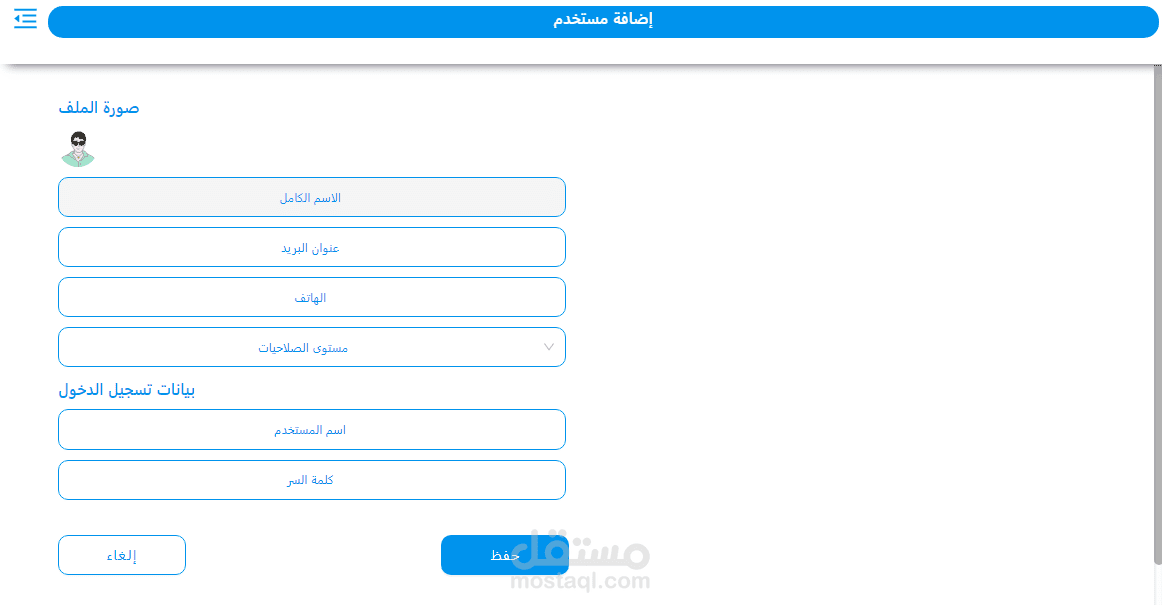Click the كلمة السر password field
This screenshot has width=1162, height=605.
tap(311, 480)
